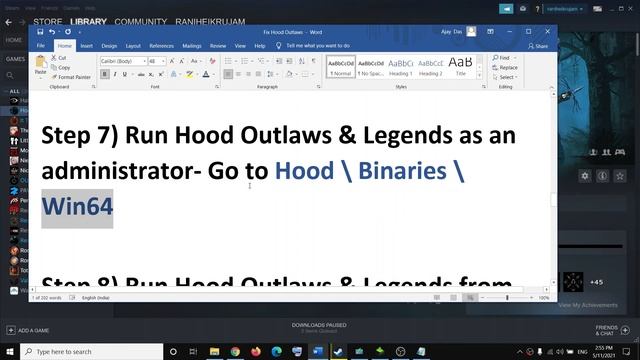Toggle Bold formatting
This screenshot has height=360, width=640.
[x=105, y=74]
